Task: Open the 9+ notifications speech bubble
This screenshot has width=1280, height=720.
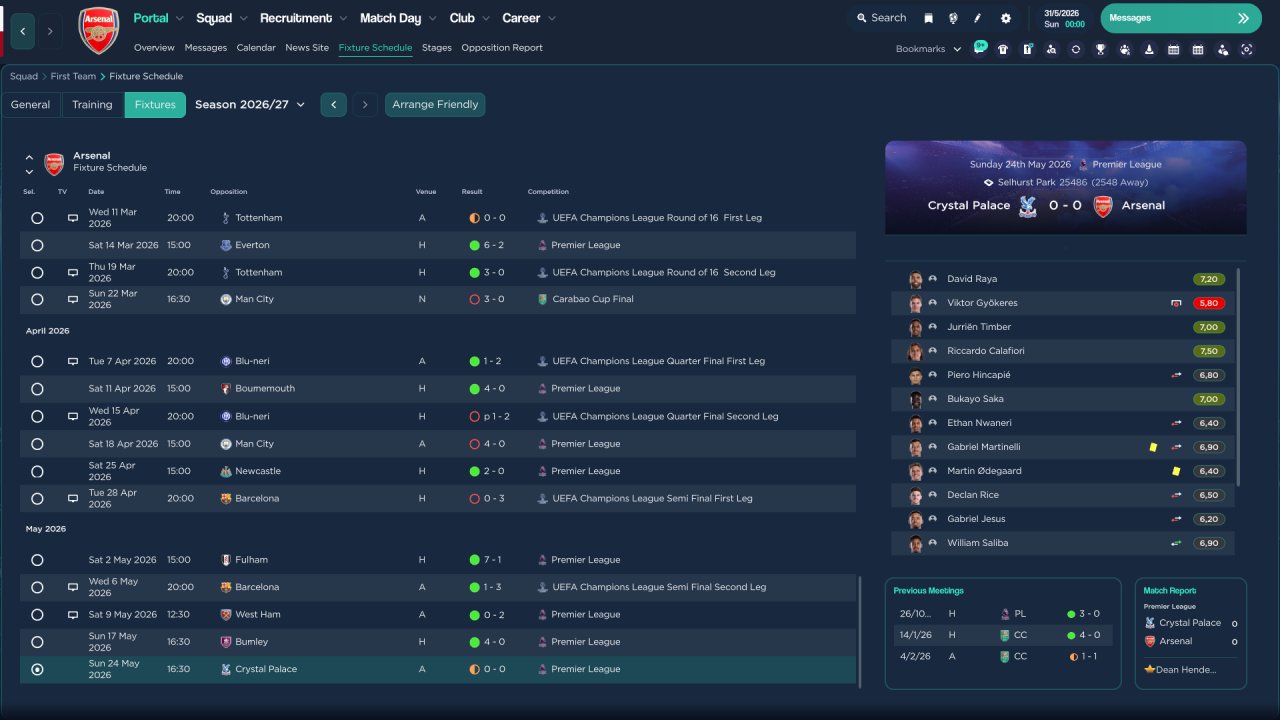Action: pos(980,48)
